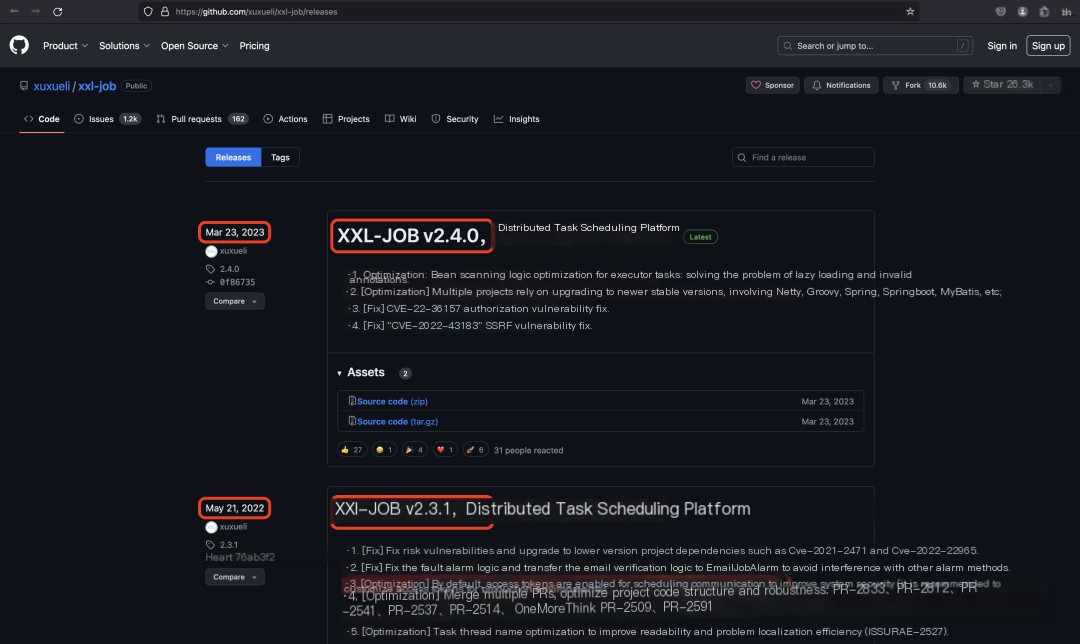Image resolution: width=1080 pixels, height=644 pixels.
Task: Click the rocket reaction with 6 votes
Action: (x=475, y=450)
